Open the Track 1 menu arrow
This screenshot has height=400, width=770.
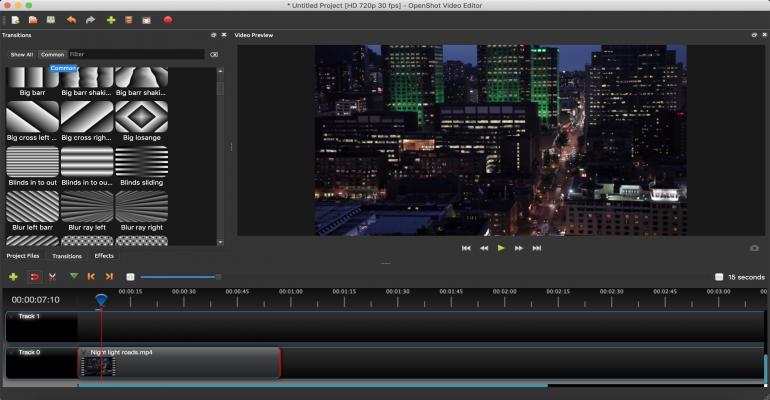(x=11, y=316)
